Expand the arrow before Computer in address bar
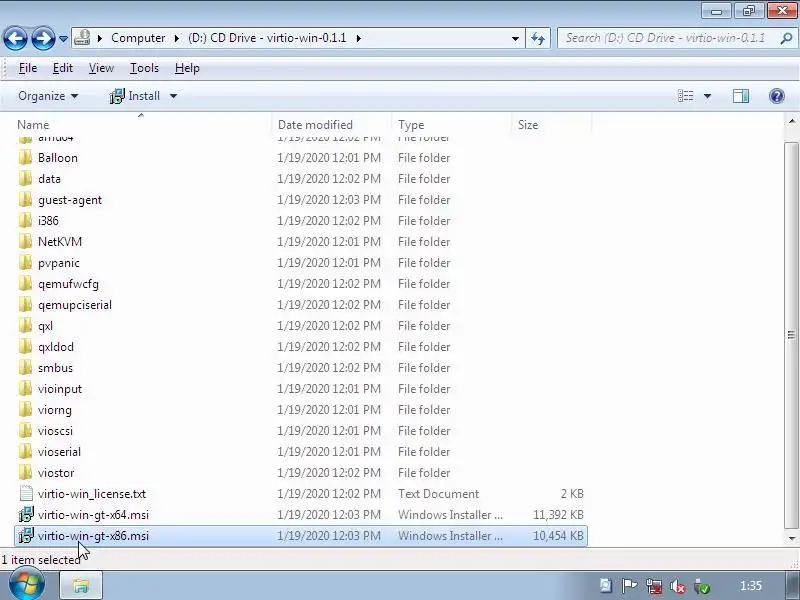This screenshot has height=600, width=800. [100, 38]
